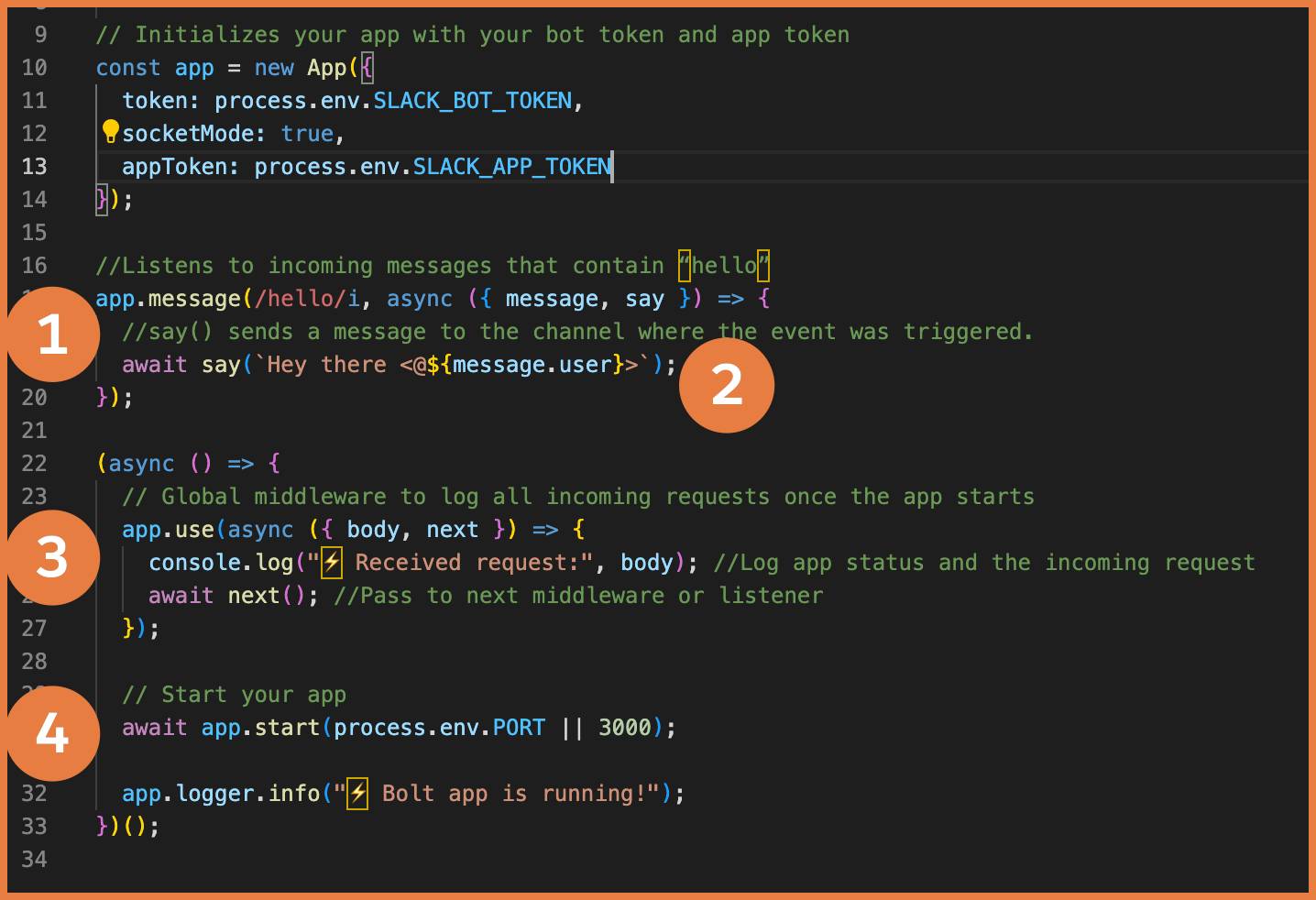Click line number 33 in the gutter
This screenshot has height=900, width=1316.
coord(34,827)
